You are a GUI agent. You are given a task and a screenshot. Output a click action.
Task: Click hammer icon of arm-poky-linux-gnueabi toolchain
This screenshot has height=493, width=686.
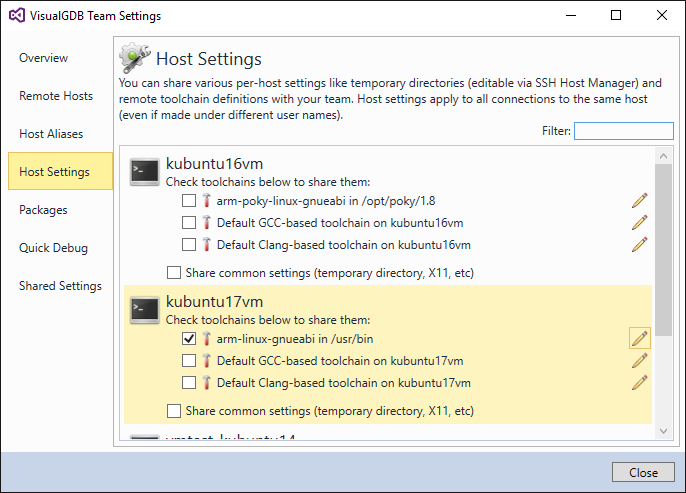(x=206, y=201)
